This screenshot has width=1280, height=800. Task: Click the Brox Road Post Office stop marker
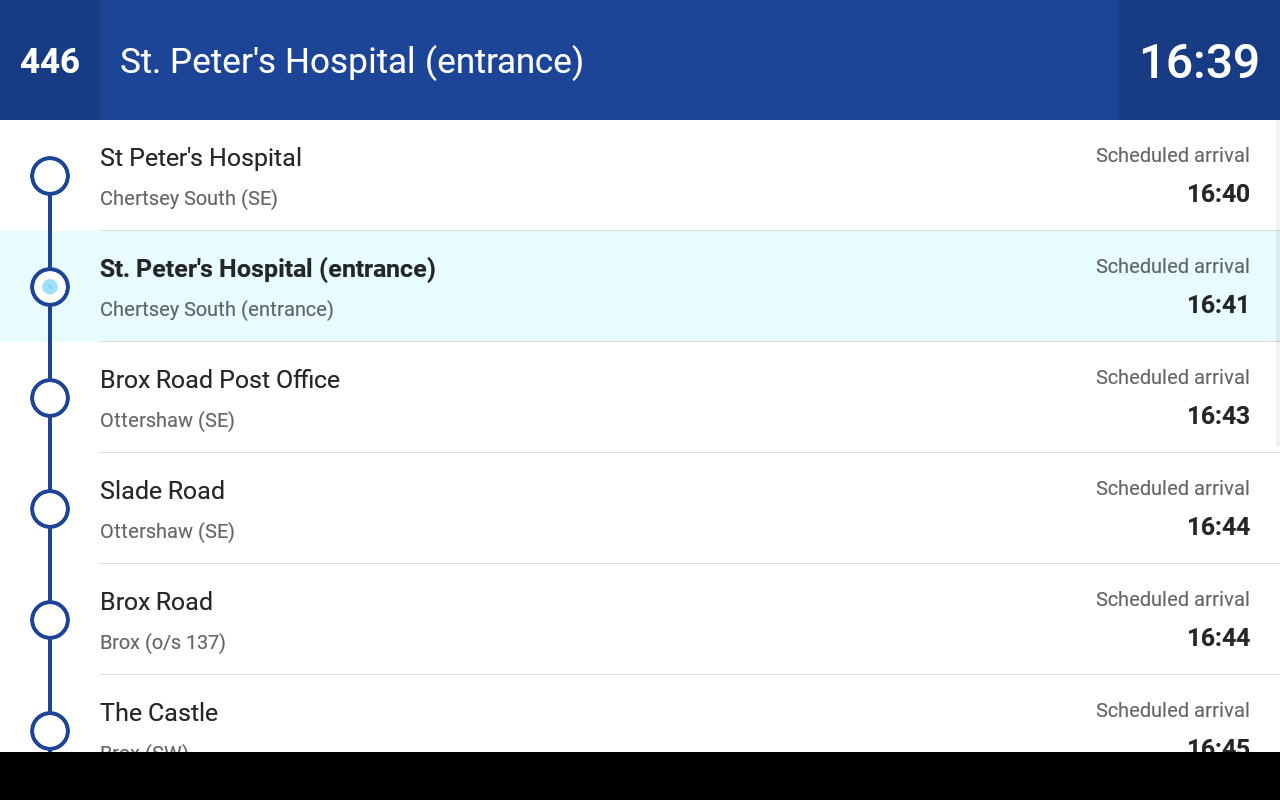(50, 398)
